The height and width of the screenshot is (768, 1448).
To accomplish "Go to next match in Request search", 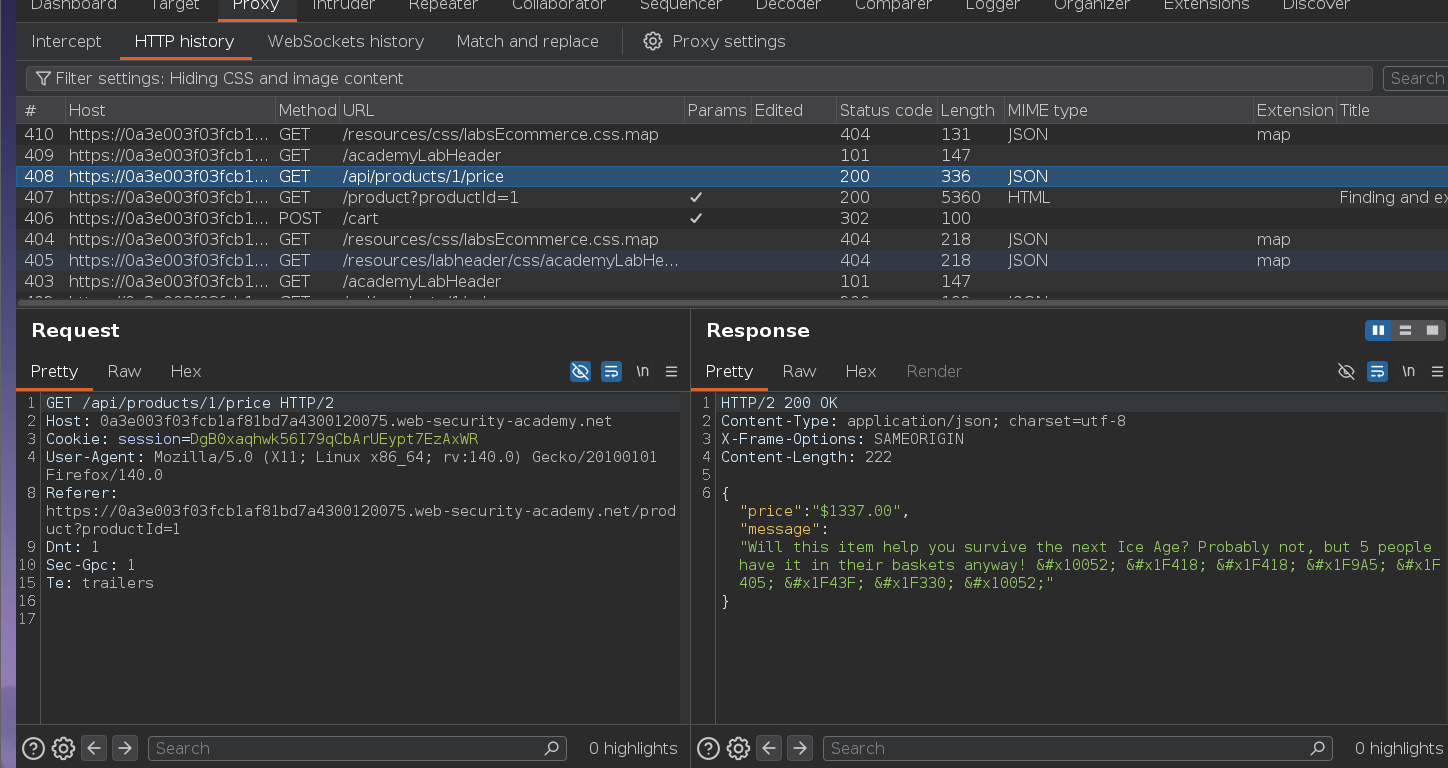I will pyautogui.click(x=124, y=748).
